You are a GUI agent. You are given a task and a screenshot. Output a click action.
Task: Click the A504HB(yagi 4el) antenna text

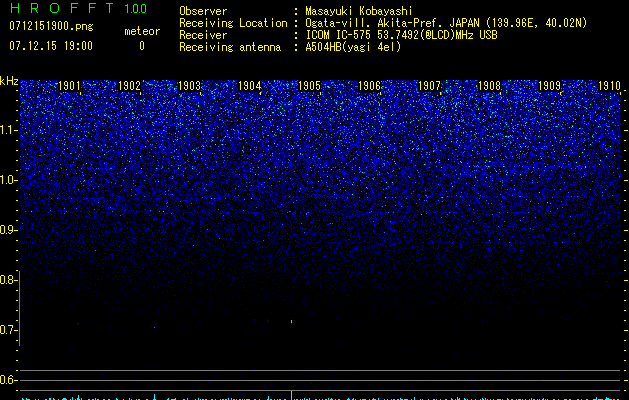(353, 47)
